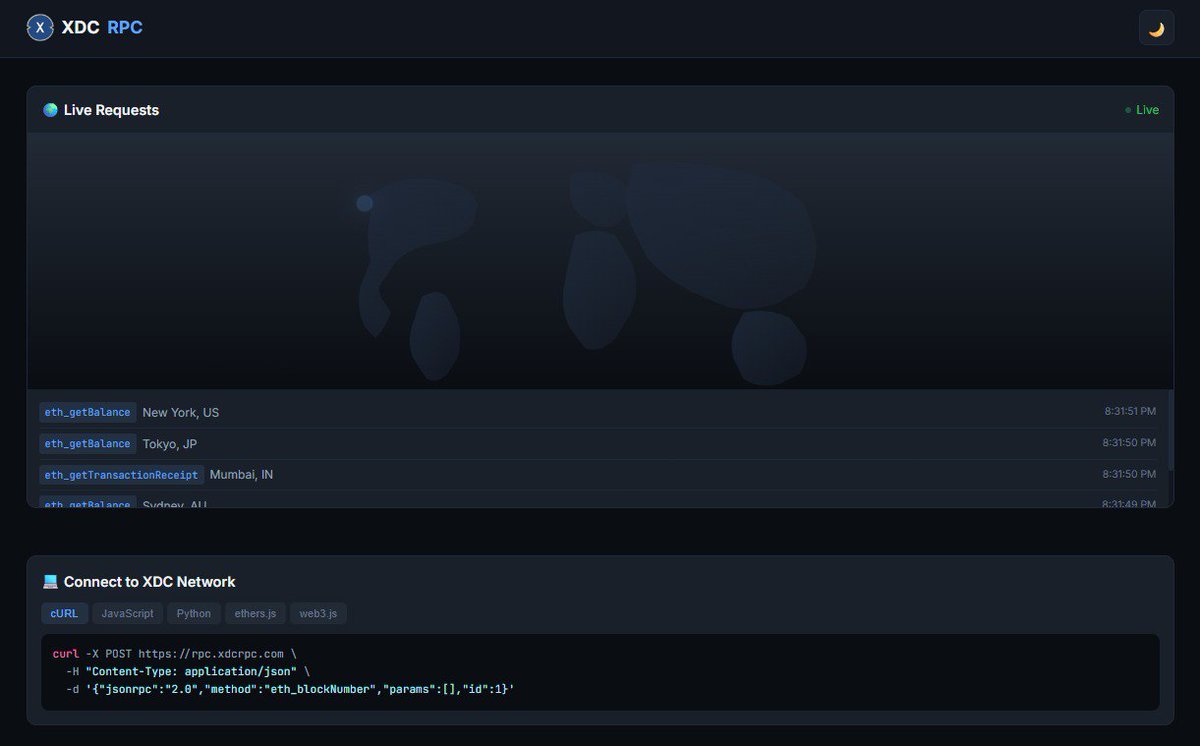
Task: Select the ethers.js tab
Action: point(255,613)
